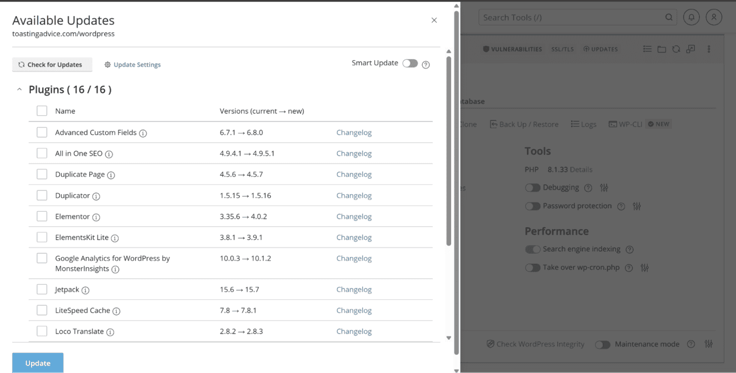Click info icon next to ElementsKit Lite
The image size is (736, 373).
[115, 238]
